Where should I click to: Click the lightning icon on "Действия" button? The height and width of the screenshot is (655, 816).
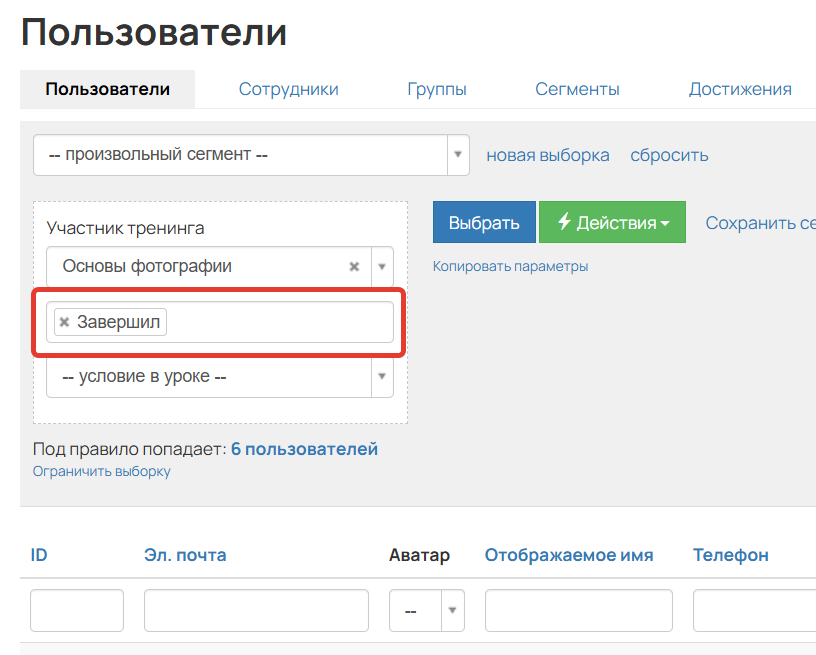coord(564,222)
